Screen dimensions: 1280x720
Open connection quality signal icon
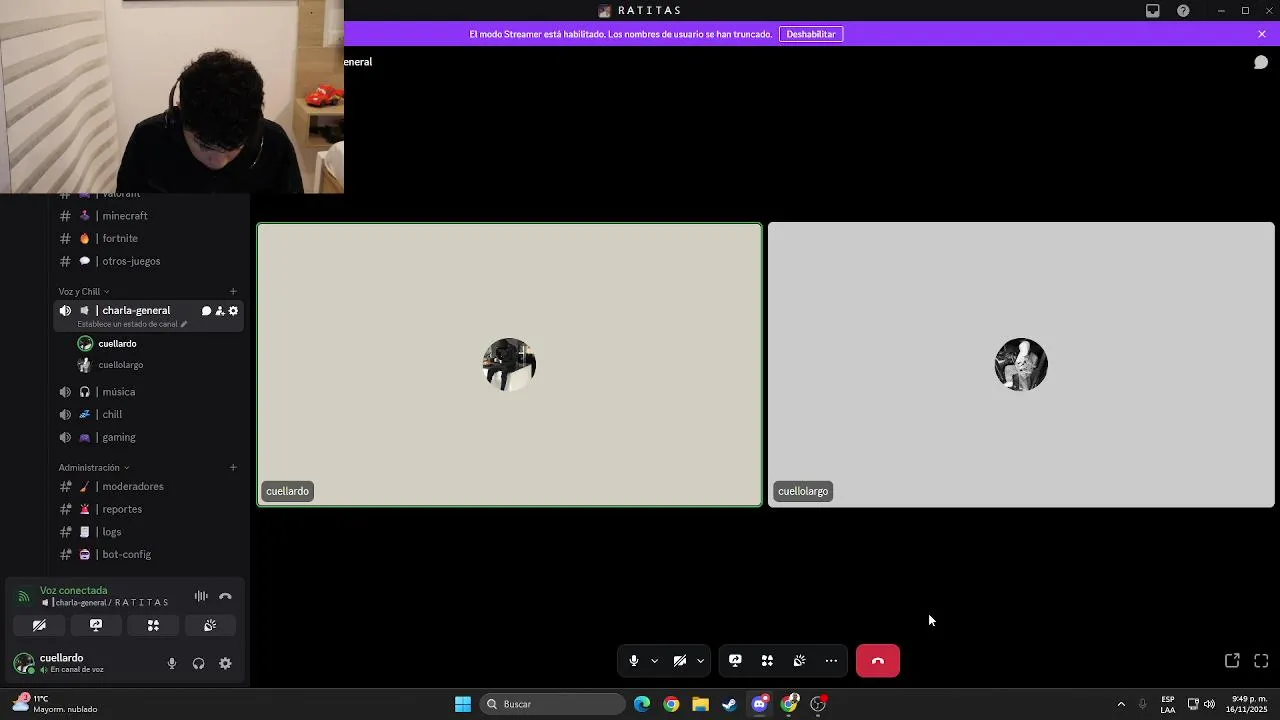(x=23, y=596)
